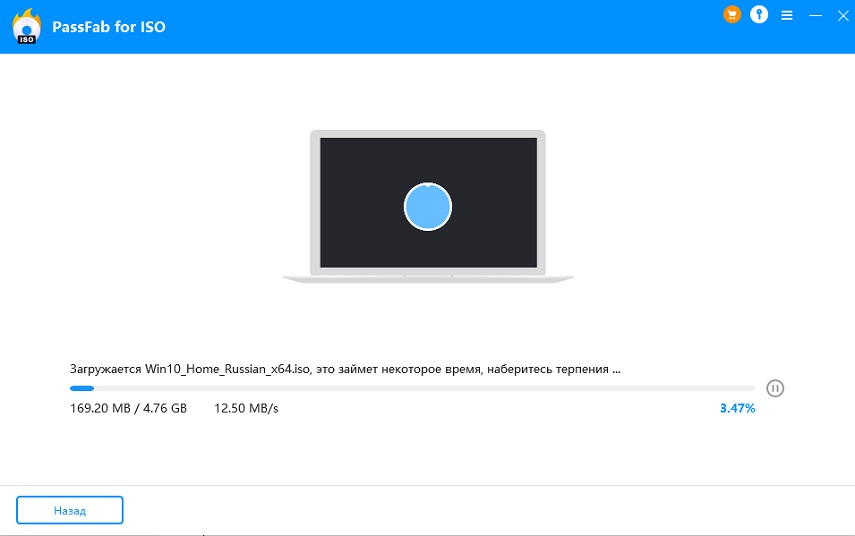Screen dimensions: 855x536
Task: Click the laptop loading illustration
Action: pyautogui.click(x=428, y=207)
